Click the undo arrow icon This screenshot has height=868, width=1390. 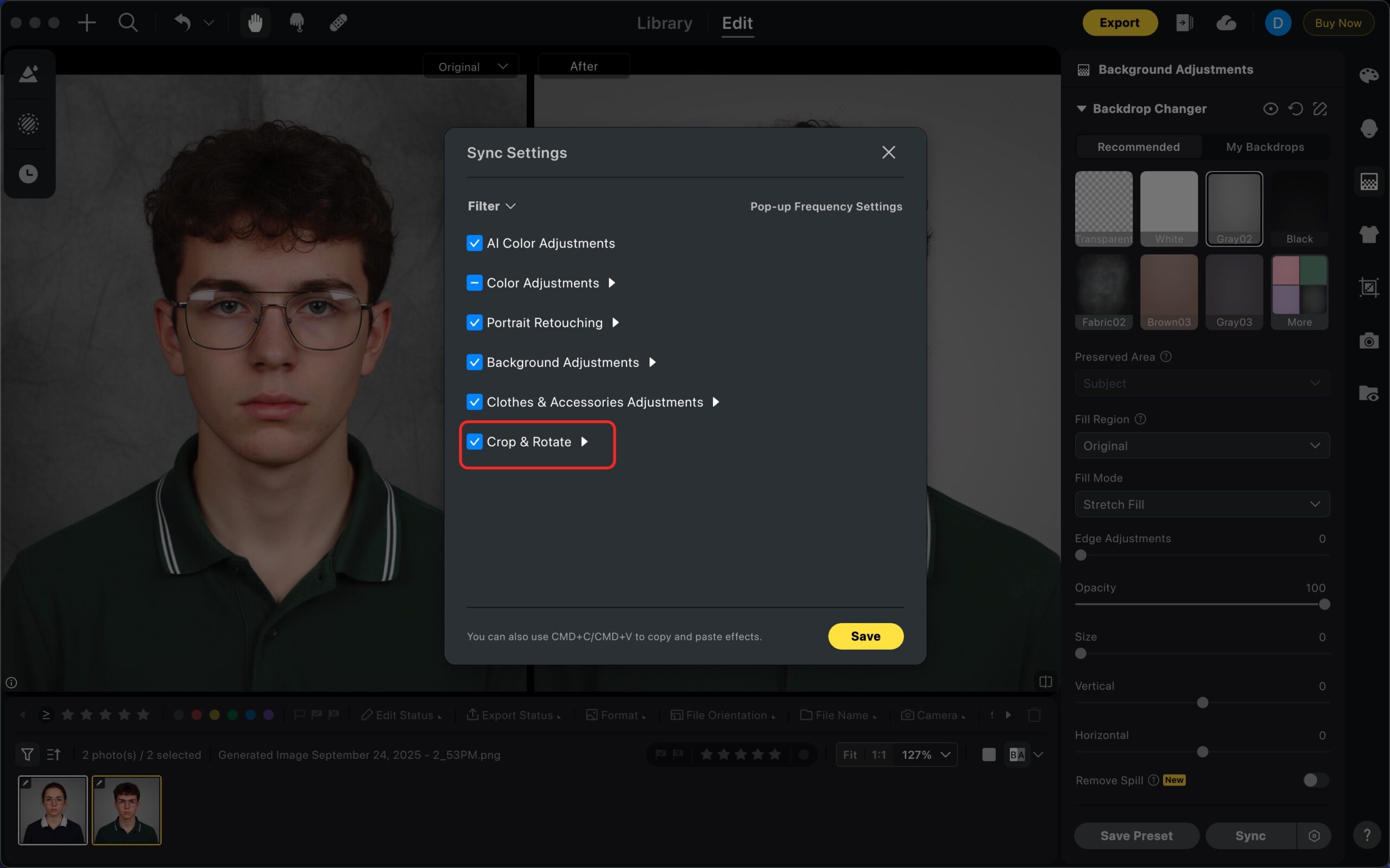point(182,22)
